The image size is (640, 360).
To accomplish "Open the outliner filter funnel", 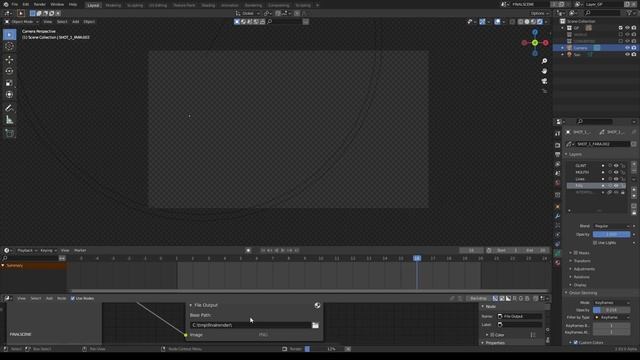I will [x=630, y=13].
